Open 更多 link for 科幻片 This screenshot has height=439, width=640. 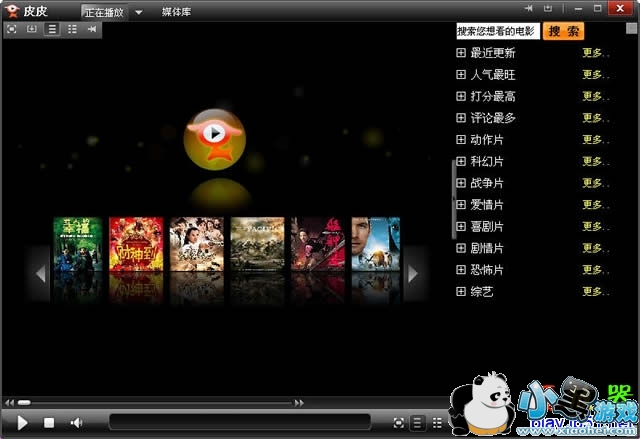point(595,161)
